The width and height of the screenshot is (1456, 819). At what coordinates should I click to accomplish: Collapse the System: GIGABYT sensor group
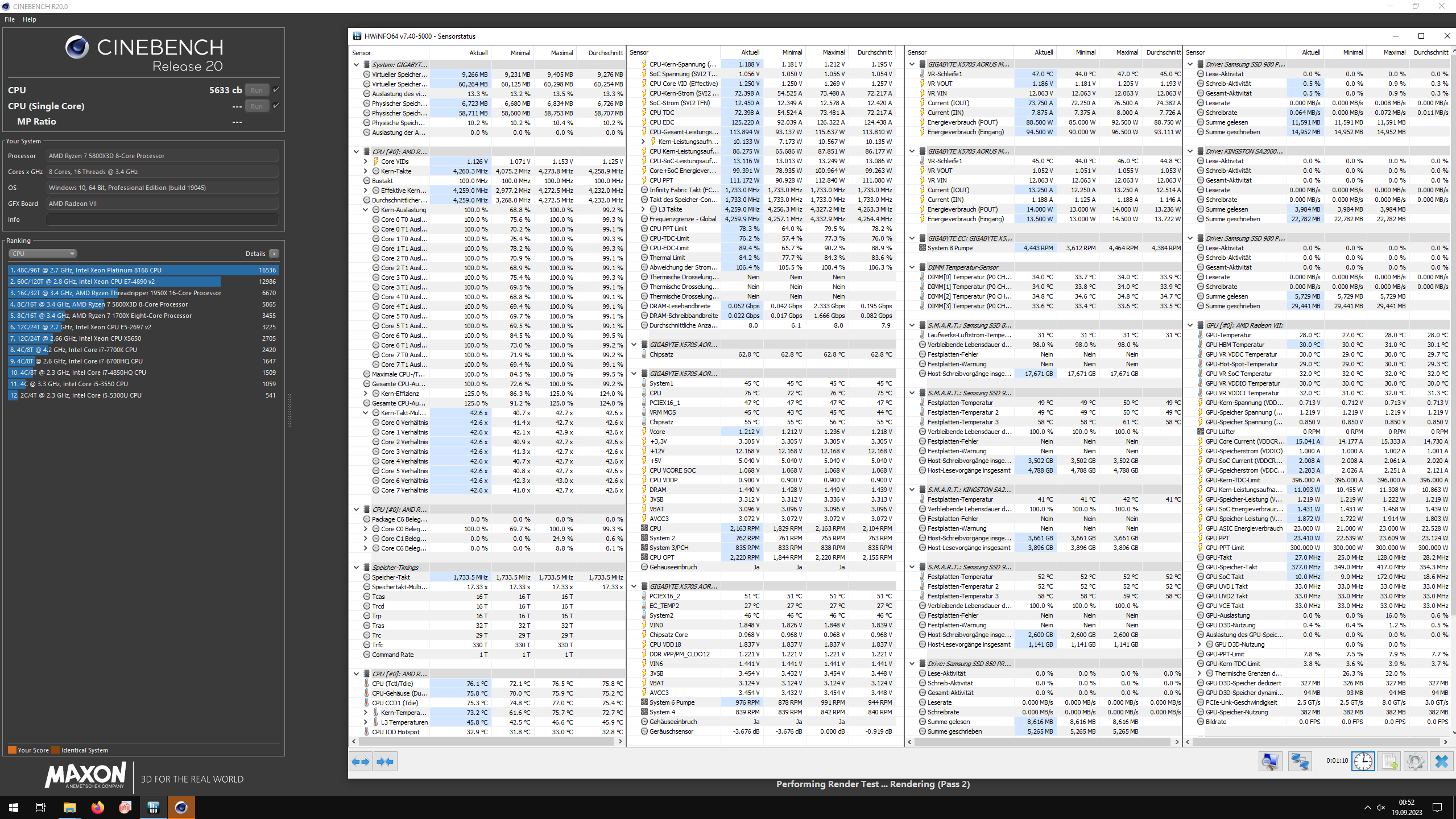(x=357, y=64)
